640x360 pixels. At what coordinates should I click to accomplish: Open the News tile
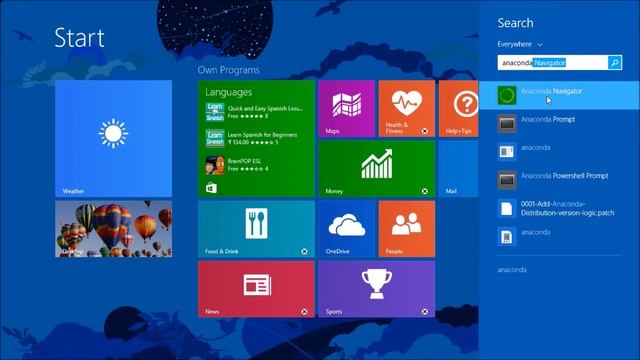pyautogui.click(x=256, y=289)
